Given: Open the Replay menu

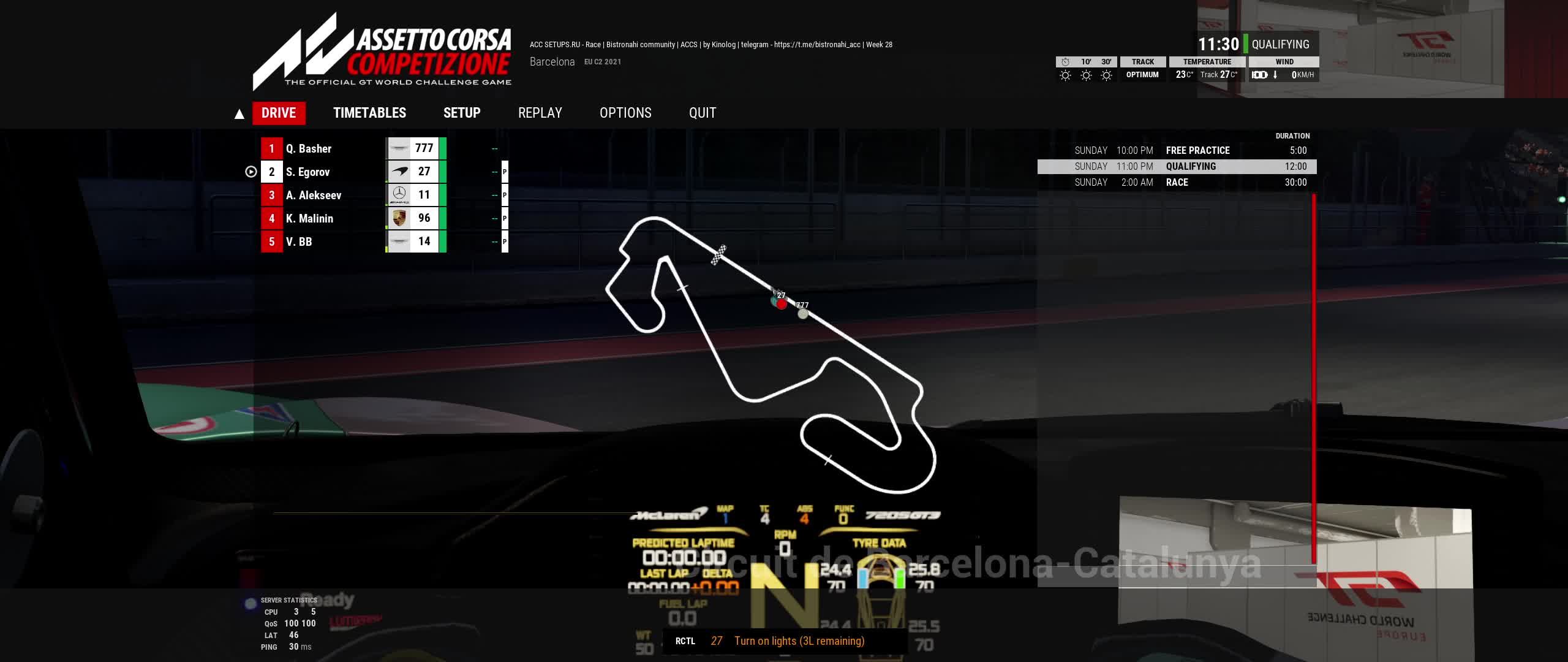Looking at the screenshot, I should click(x=540, y=113).
